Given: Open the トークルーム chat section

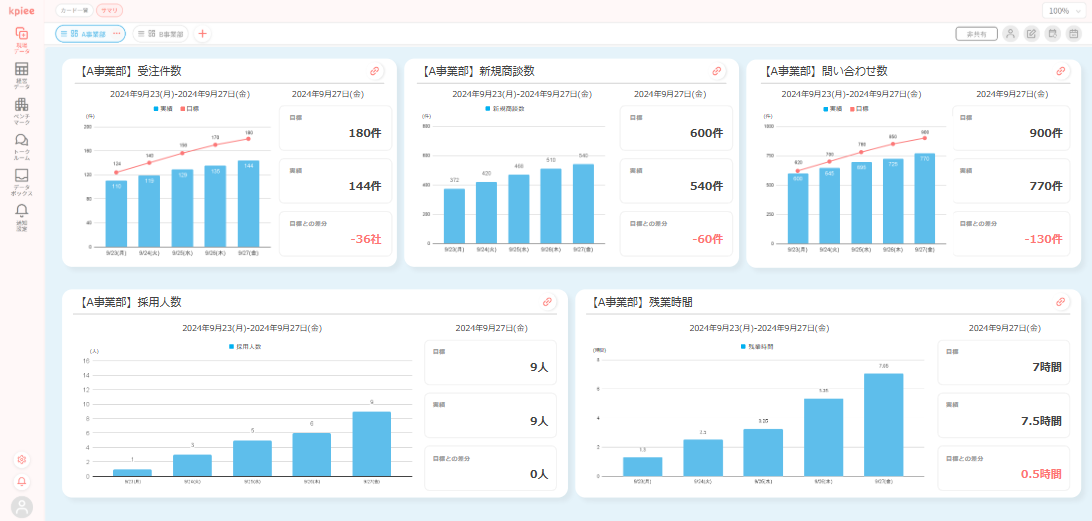Looking at the screenshot, I should pos(21,145).
